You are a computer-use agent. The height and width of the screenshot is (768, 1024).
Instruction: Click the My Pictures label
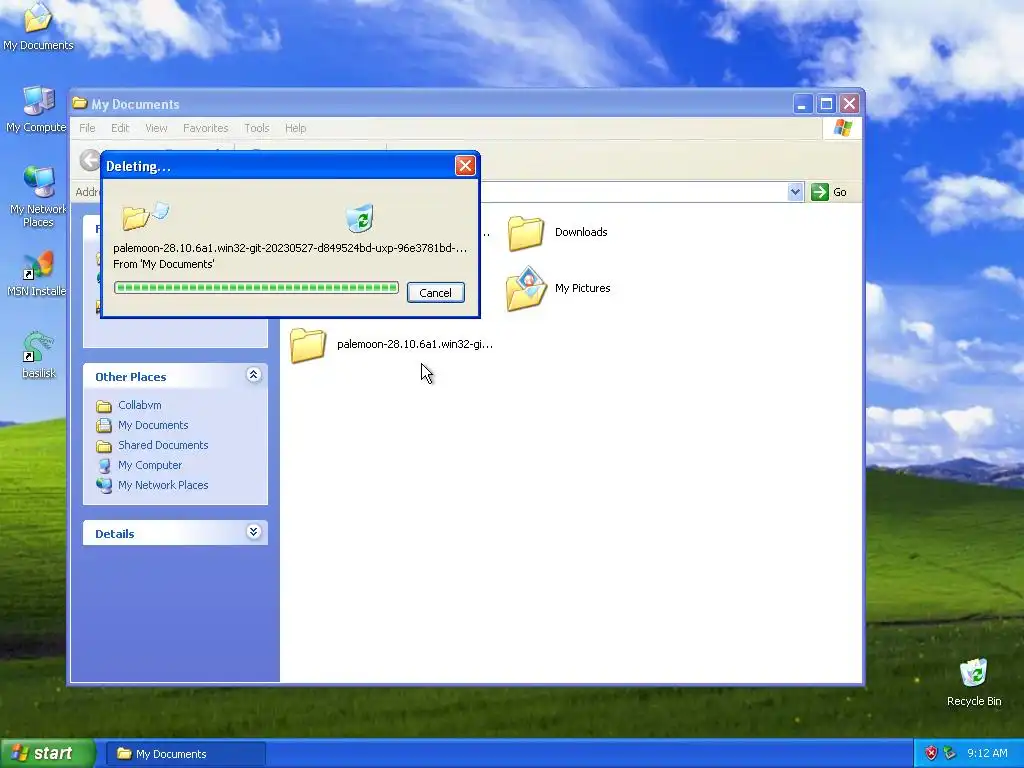[583, 288]
